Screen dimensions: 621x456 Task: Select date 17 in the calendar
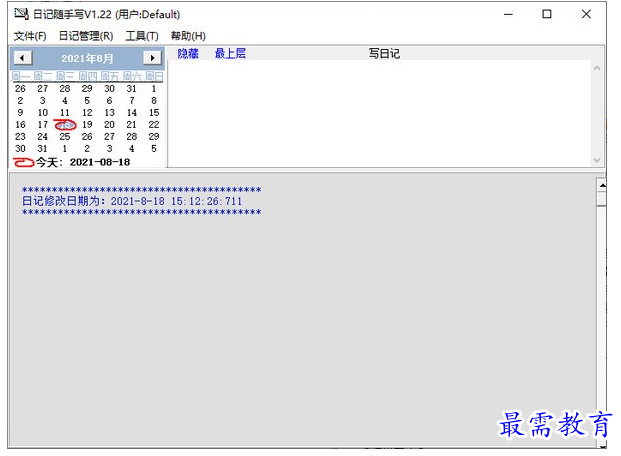43,125
